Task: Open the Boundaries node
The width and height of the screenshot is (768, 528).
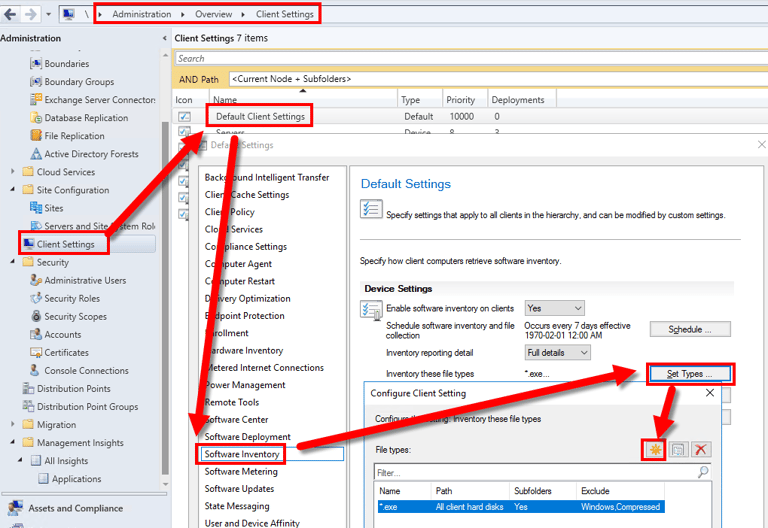Action: coord(67,64)
